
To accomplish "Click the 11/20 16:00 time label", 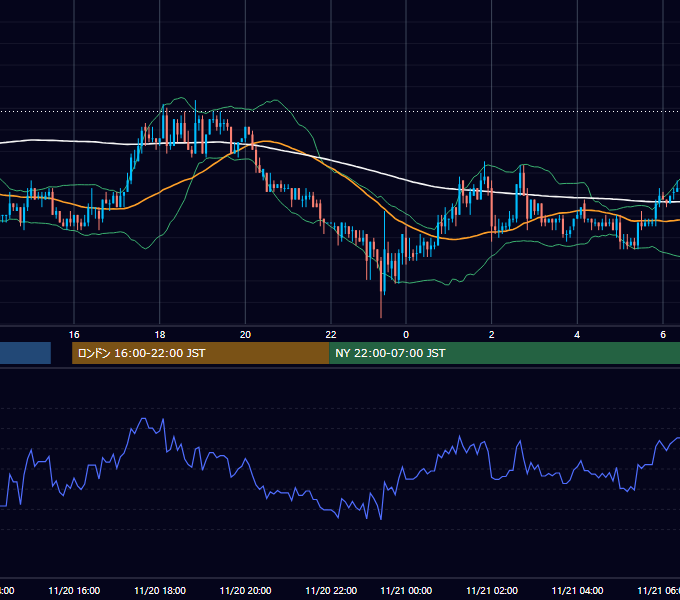I will [74, 590].
